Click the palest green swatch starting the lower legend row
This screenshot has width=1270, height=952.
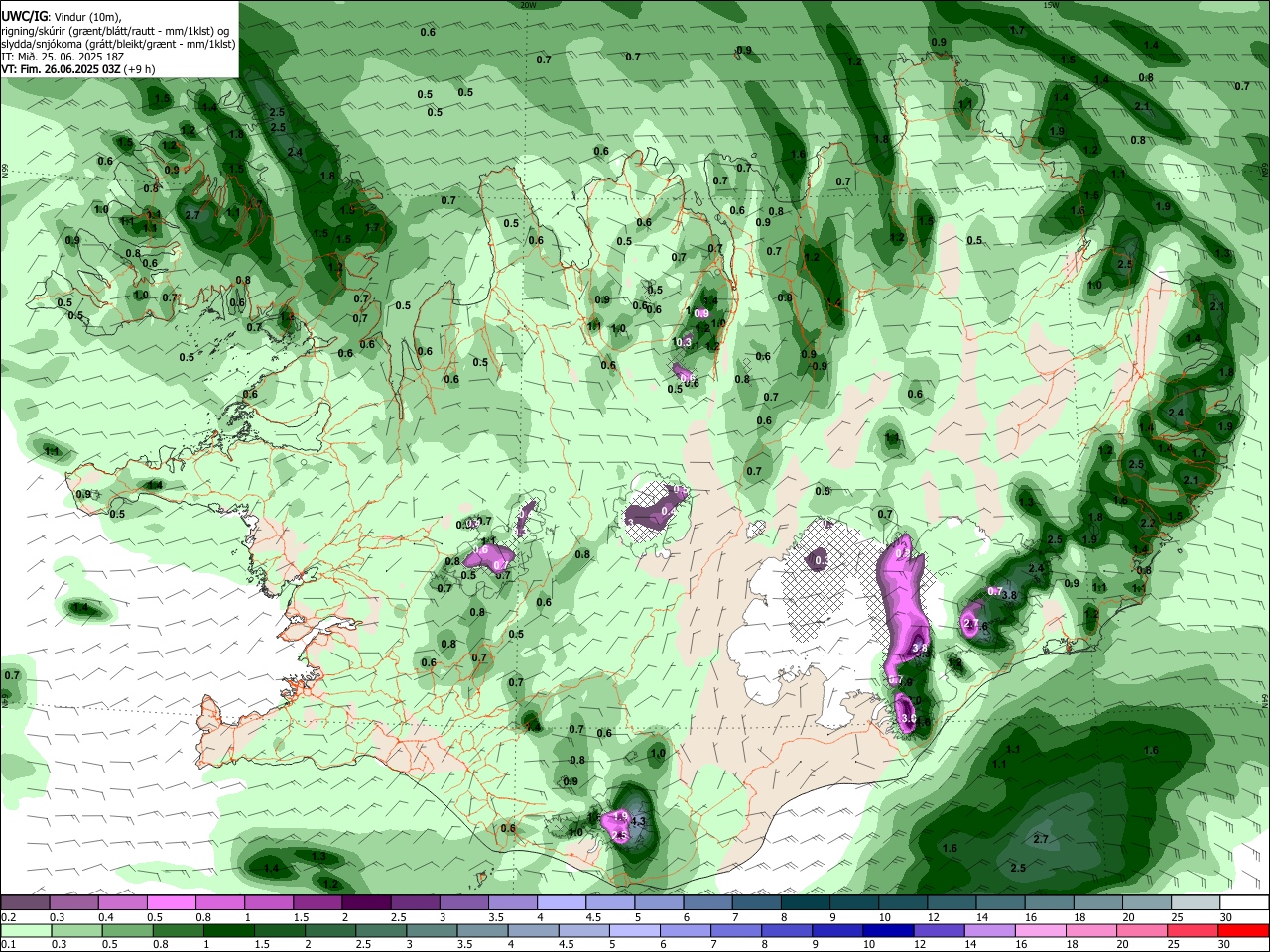click(25, 930)
